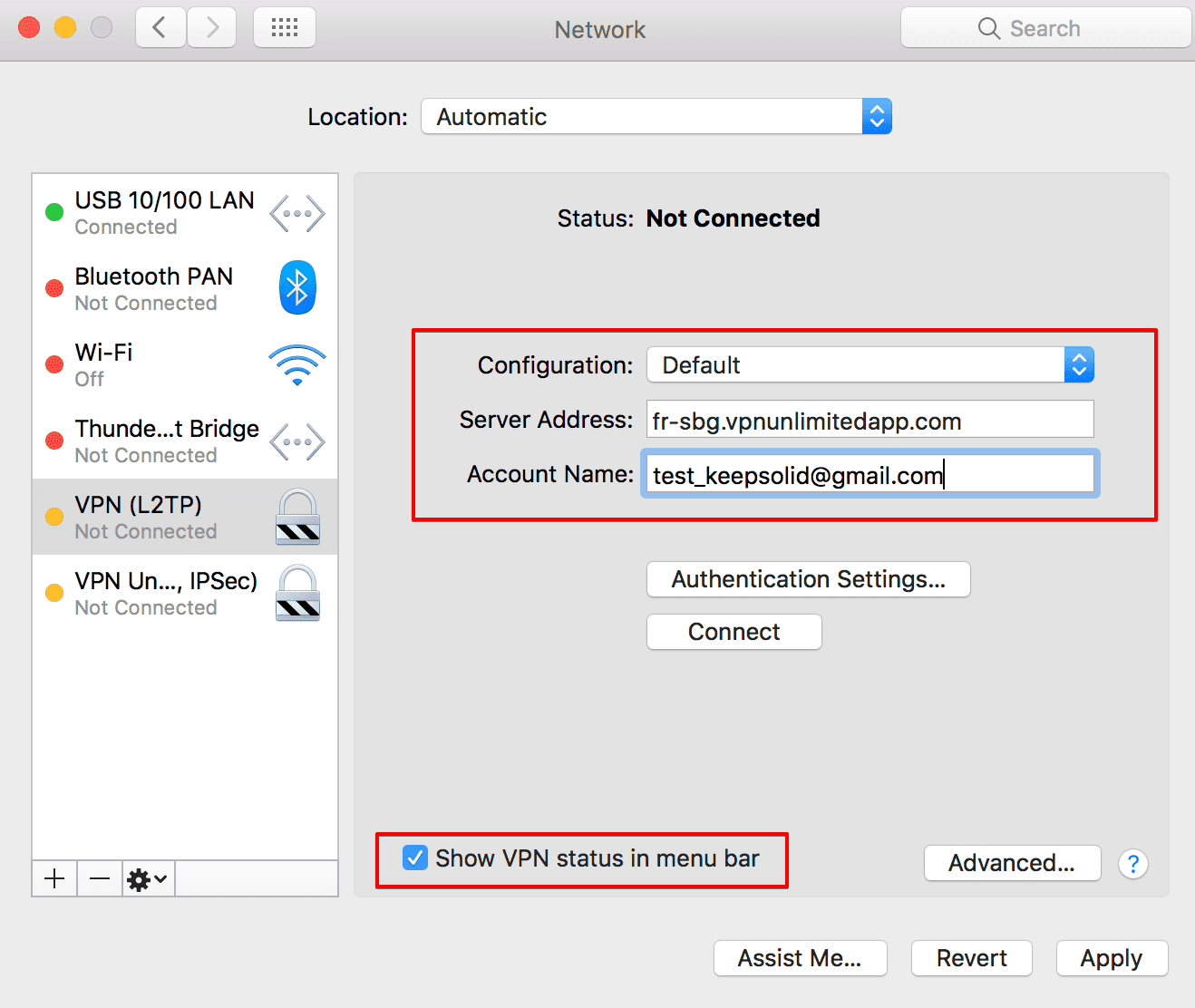Click the Connect button

734,632
